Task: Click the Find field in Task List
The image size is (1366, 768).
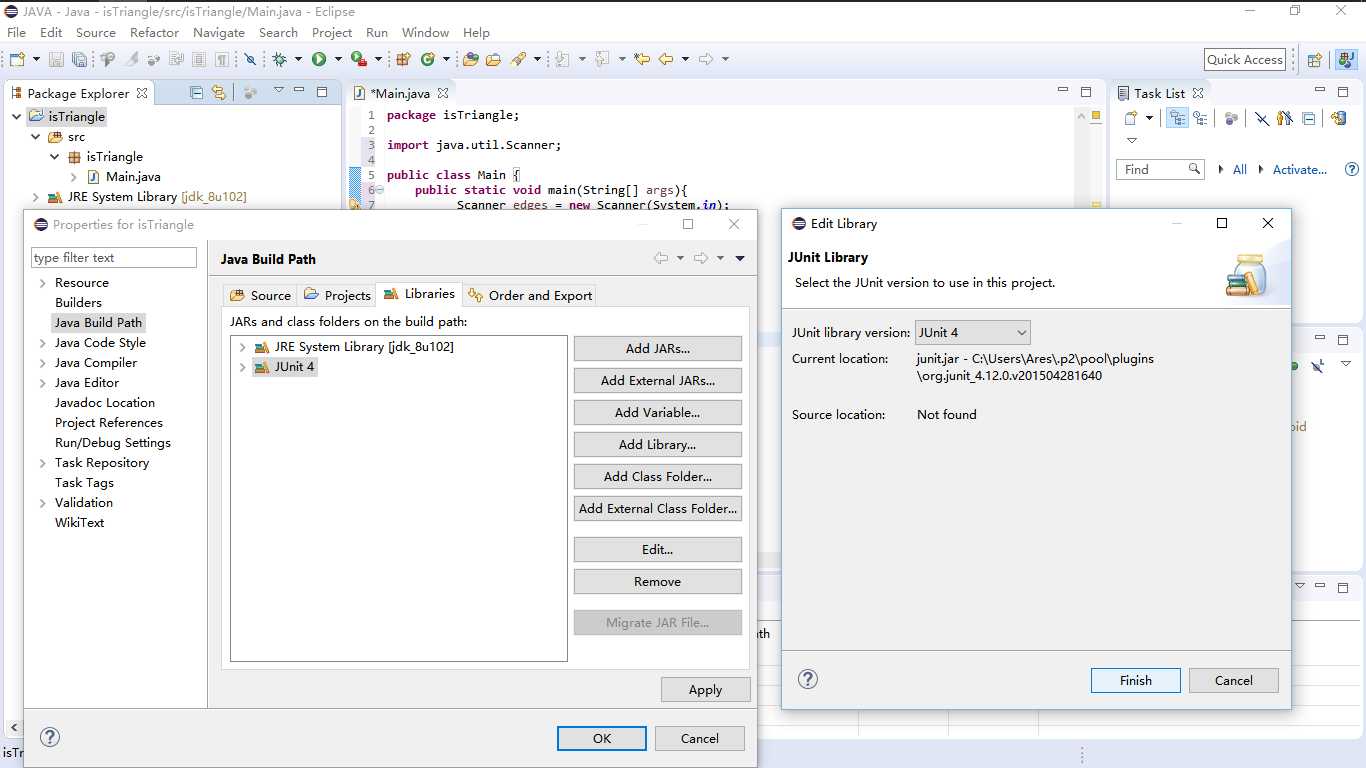Action: click(x=1160, y=169)
